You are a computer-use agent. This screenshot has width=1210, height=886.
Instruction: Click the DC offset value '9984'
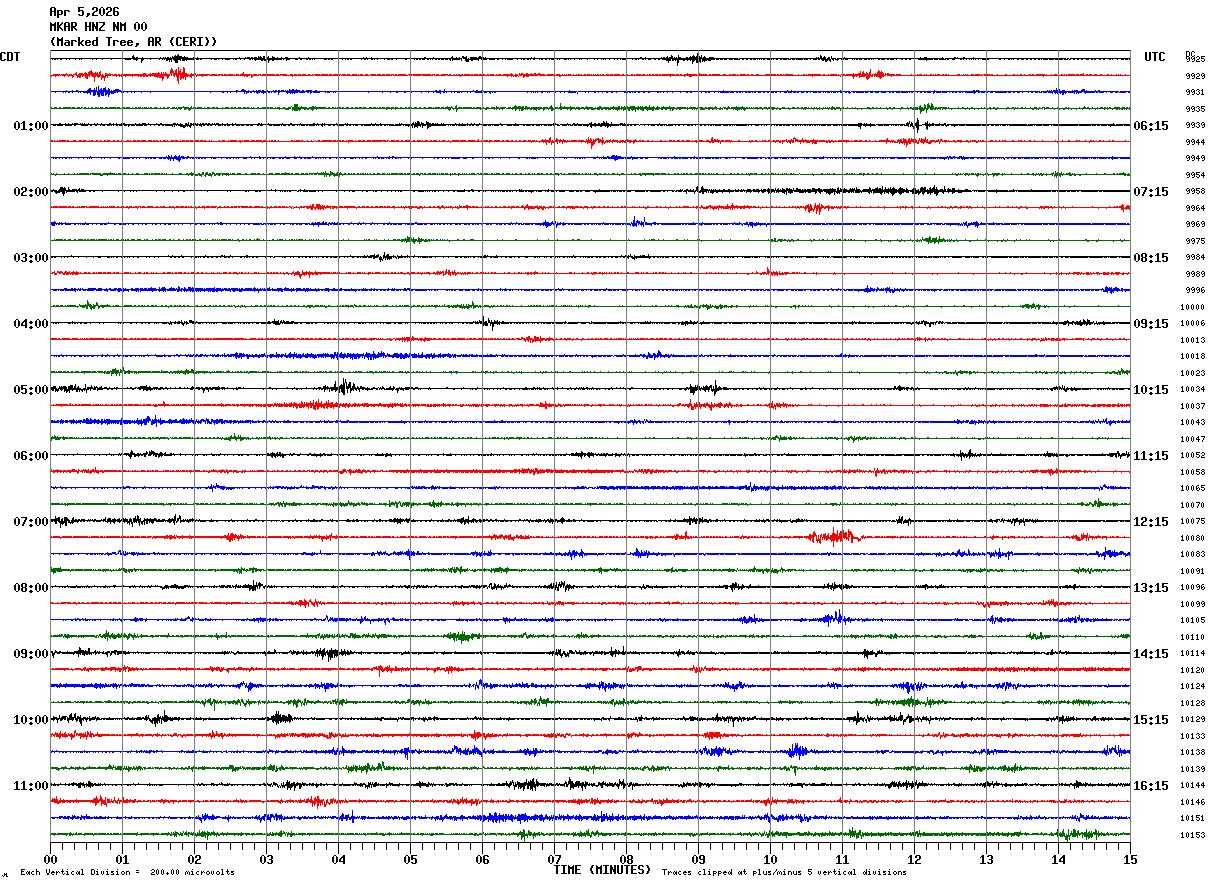tap(1195, 258)
